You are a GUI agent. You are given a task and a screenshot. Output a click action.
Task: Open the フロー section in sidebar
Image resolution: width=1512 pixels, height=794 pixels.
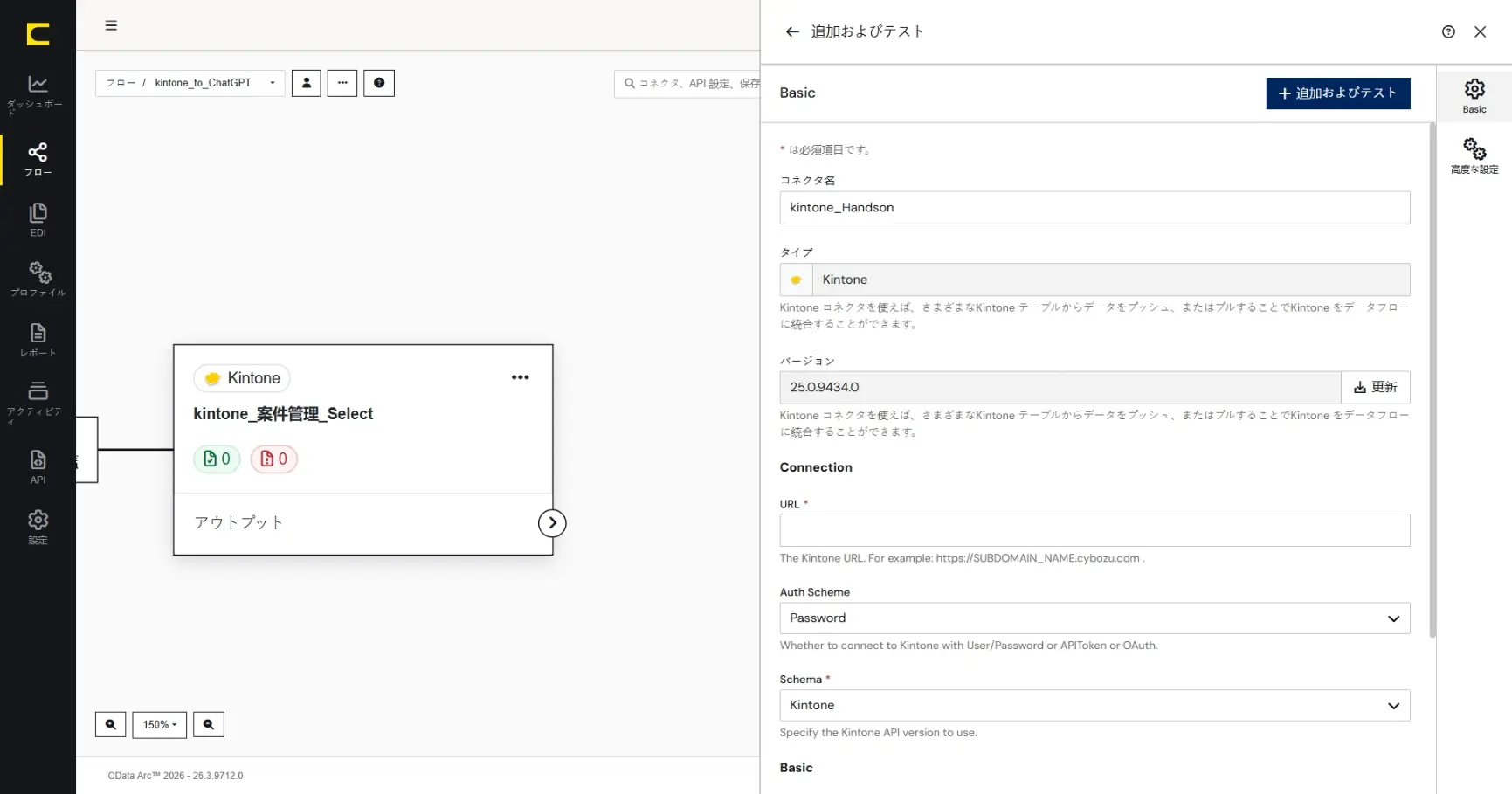tap(38, 160)
